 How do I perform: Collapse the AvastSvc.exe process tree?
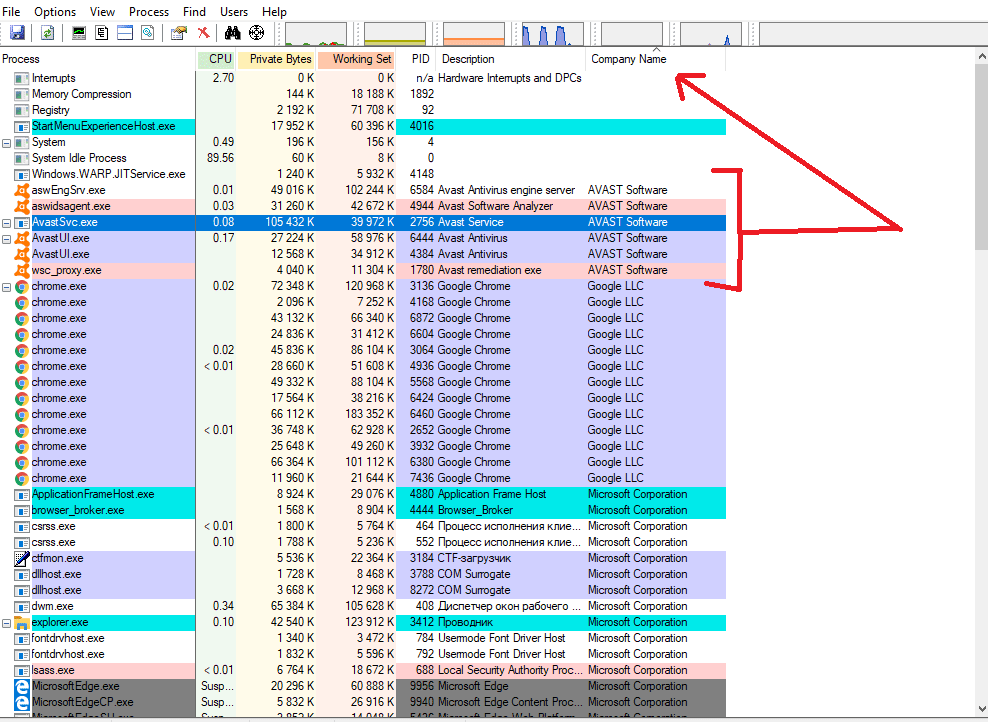click(x=7, y=222)
